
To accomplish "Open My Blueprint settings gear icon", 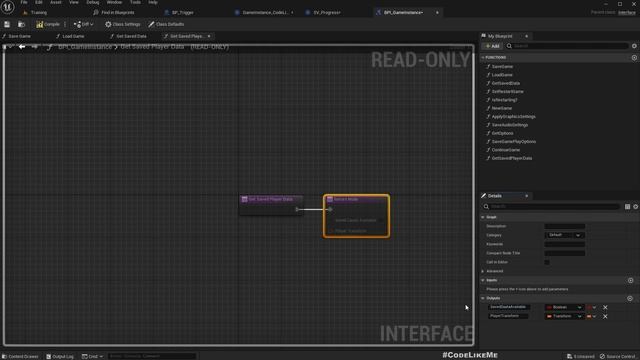I will (634, 46).
